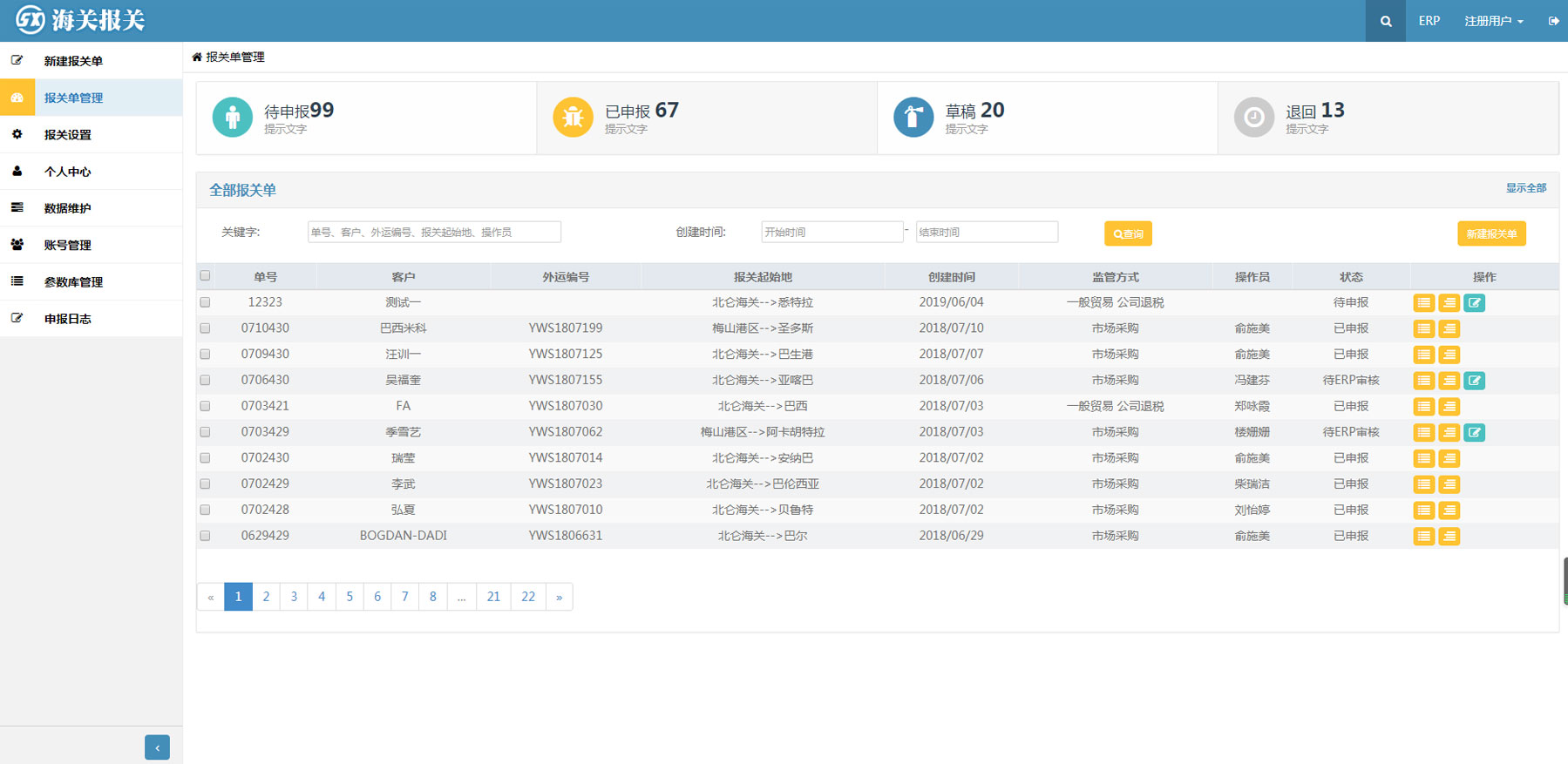The height and width of the screenshot is (764, 1568).
Task: Click the edit icon for order 0706430
Action: (x=1474, y=381)
